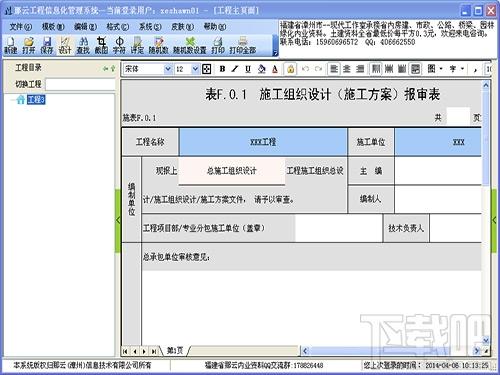Click the horizontal scrollbar left arrow
This screenshot has width=500, height=375.
pos(305,351)
